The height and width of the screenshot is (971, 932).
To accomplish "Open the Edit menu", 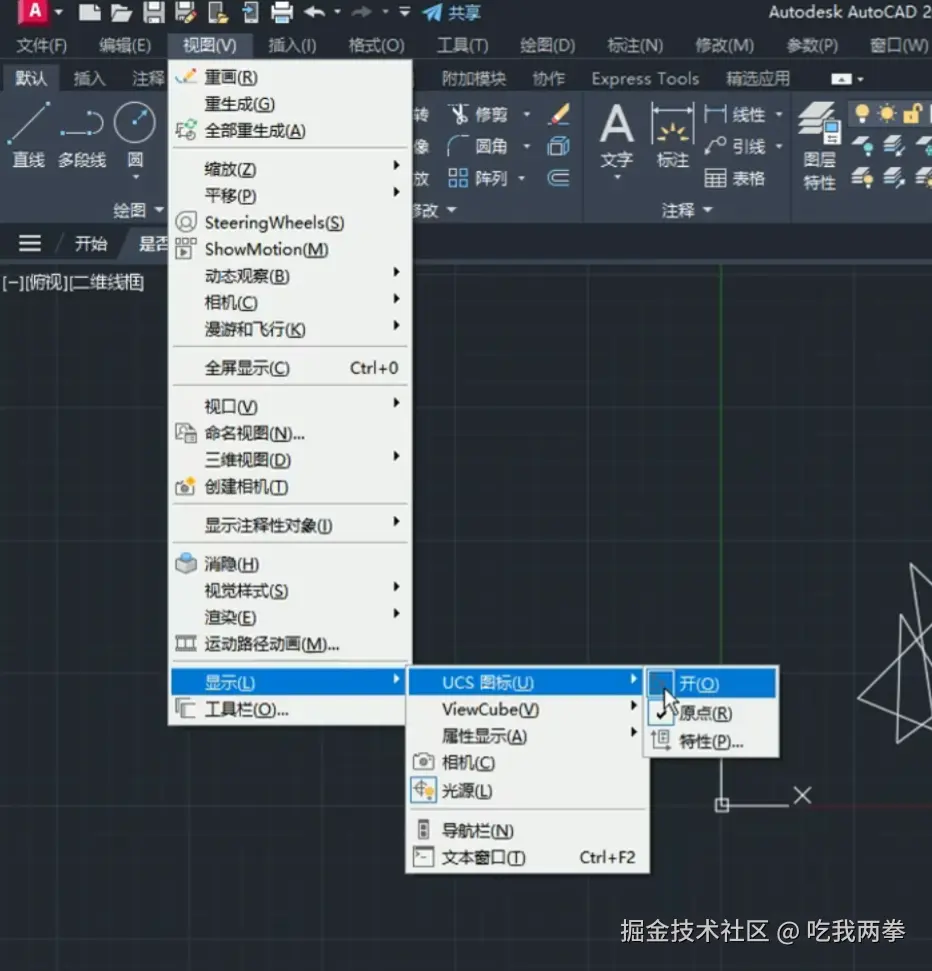I will tap(124, 45).
